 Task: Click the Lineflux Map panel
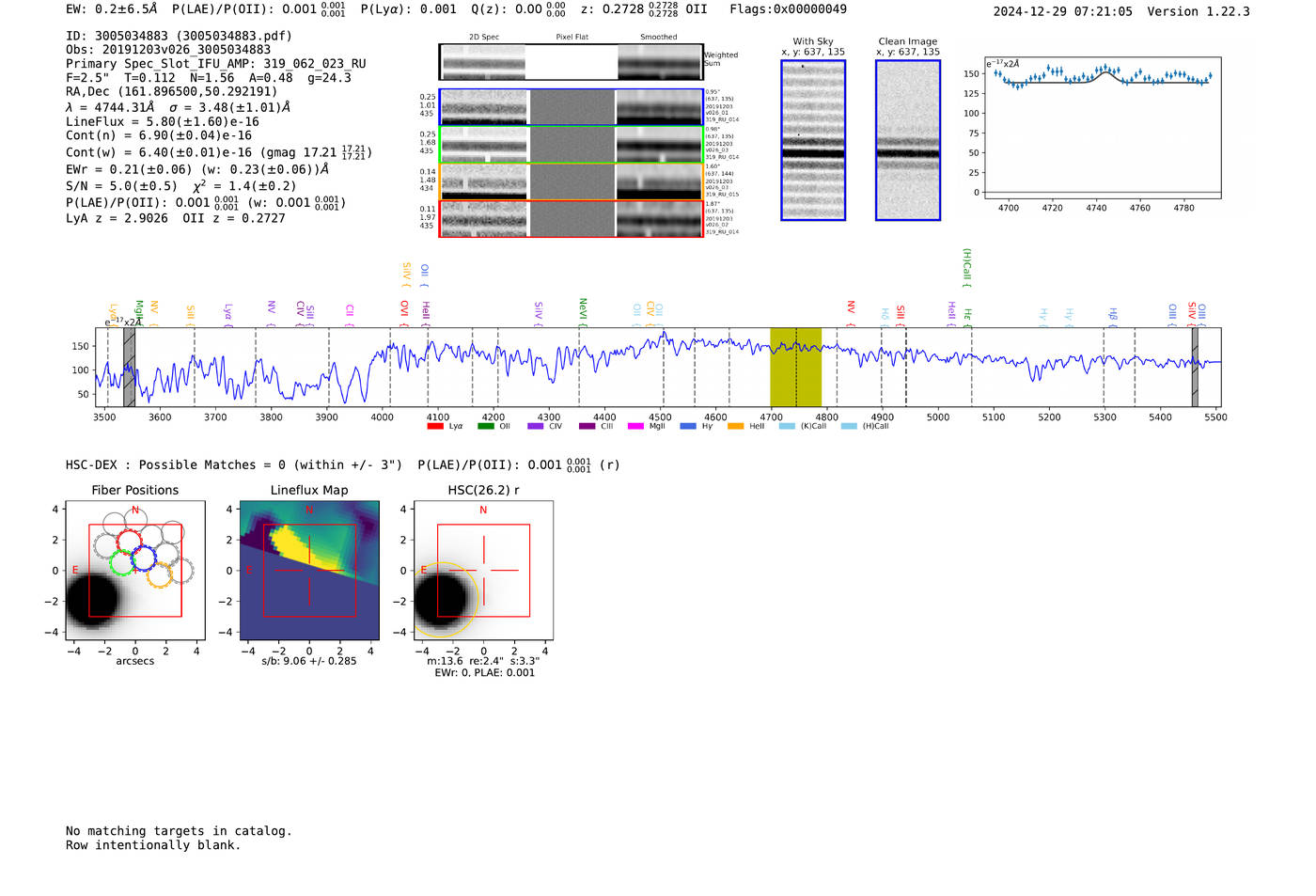309,571
